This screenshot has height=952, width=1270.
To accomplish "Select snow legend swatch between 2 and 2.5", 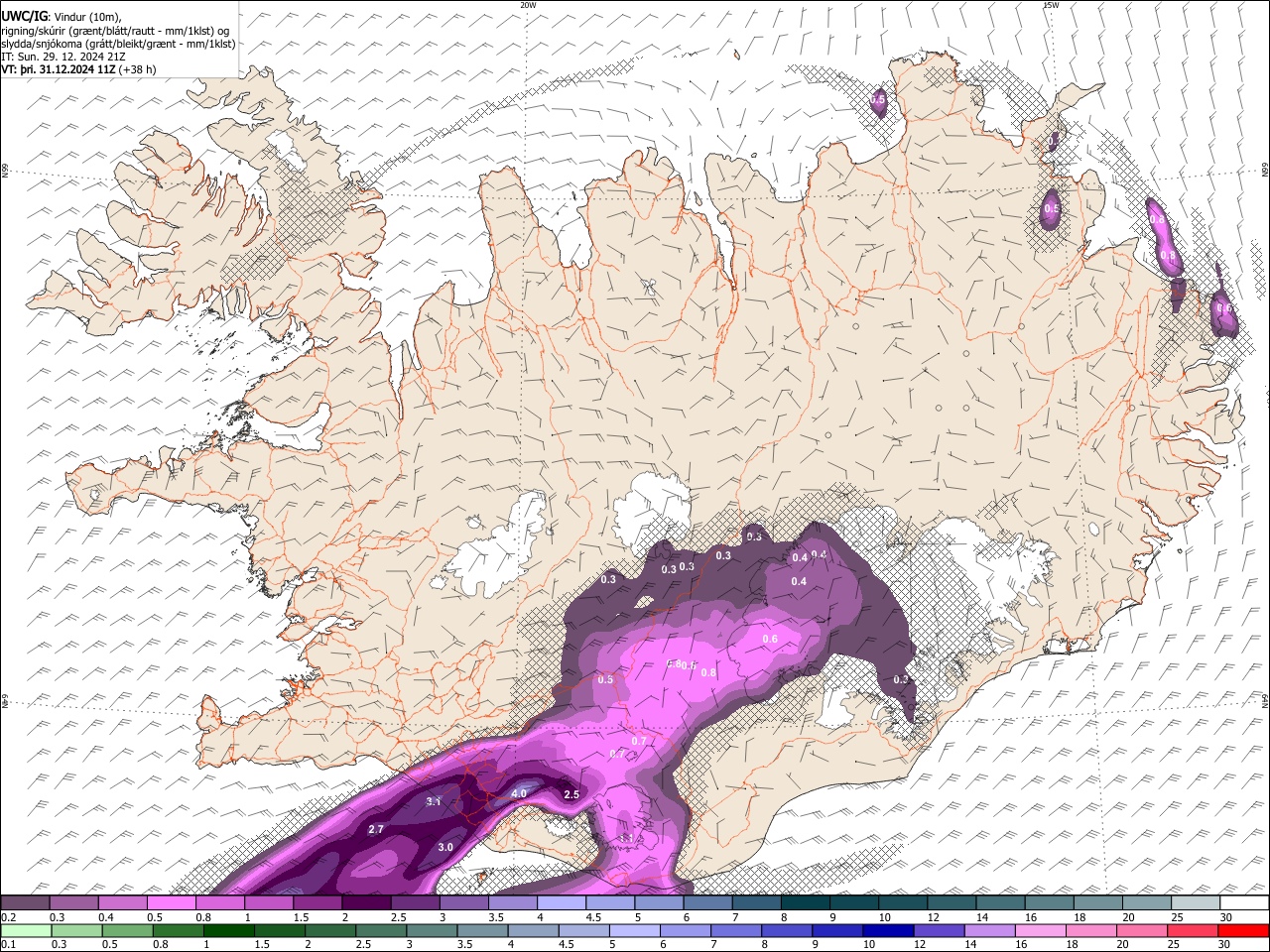I will click(366, 903).
